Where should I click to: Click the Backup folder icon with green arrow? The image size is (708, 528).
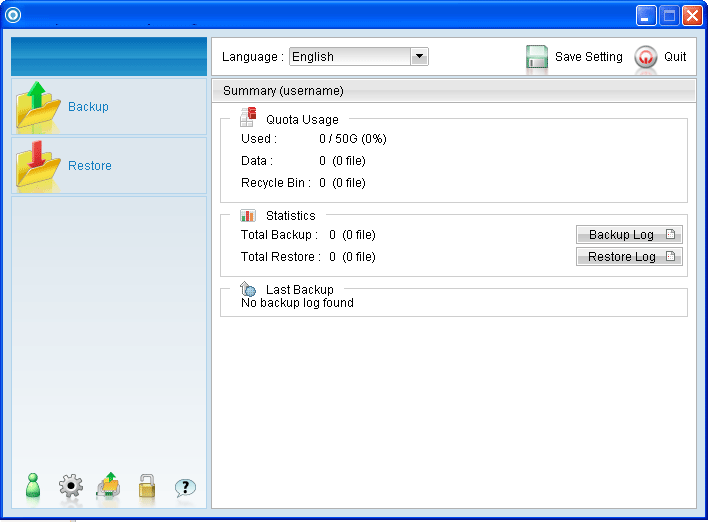click(x=38, y=107)
